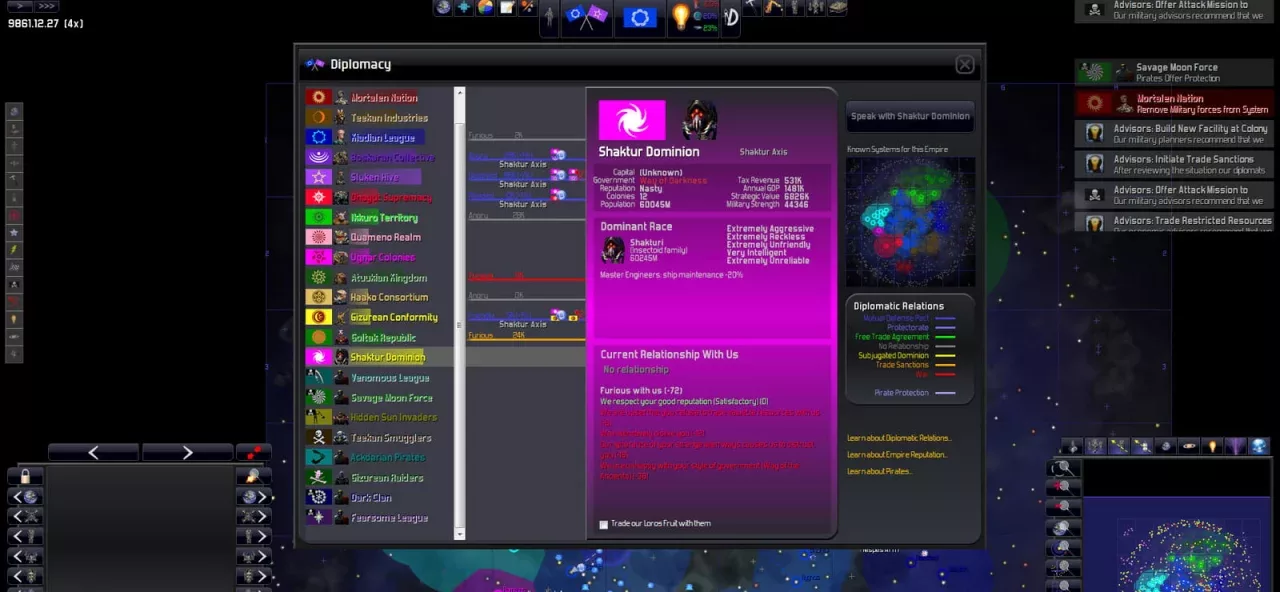Viewport: 1280px width, 592px height.
Task: Click the galaxy minimap at screen corner
Action: (1179, 546)
